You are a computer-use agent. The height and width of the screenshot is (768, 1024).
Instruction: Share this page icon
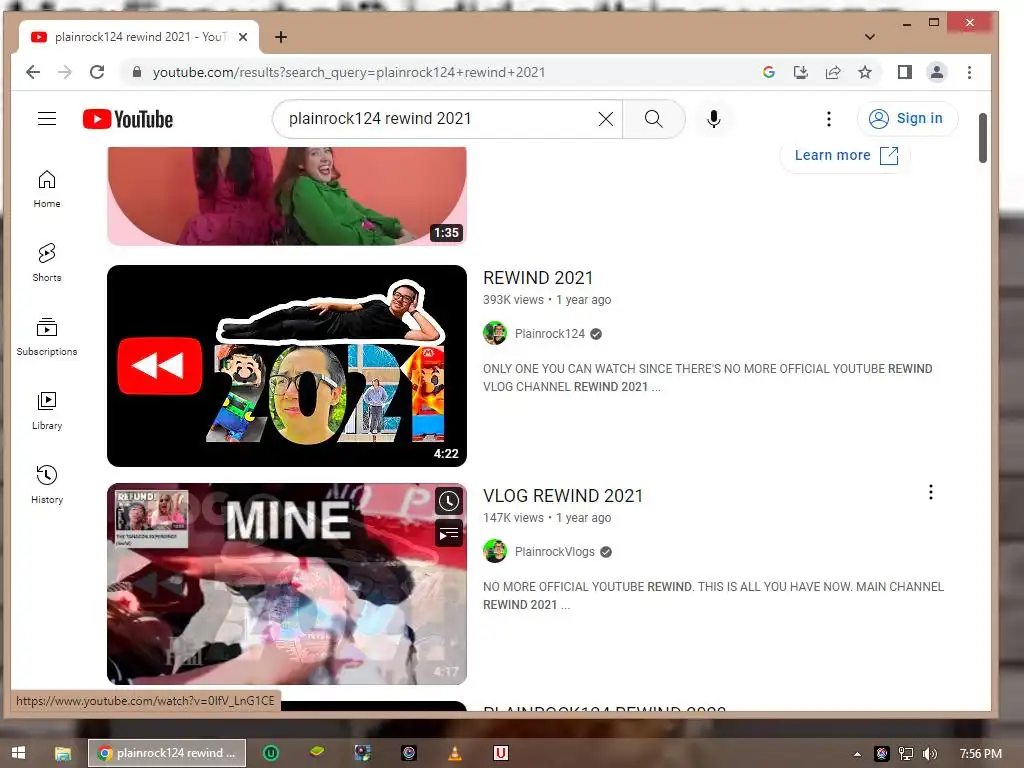(833, 72)
